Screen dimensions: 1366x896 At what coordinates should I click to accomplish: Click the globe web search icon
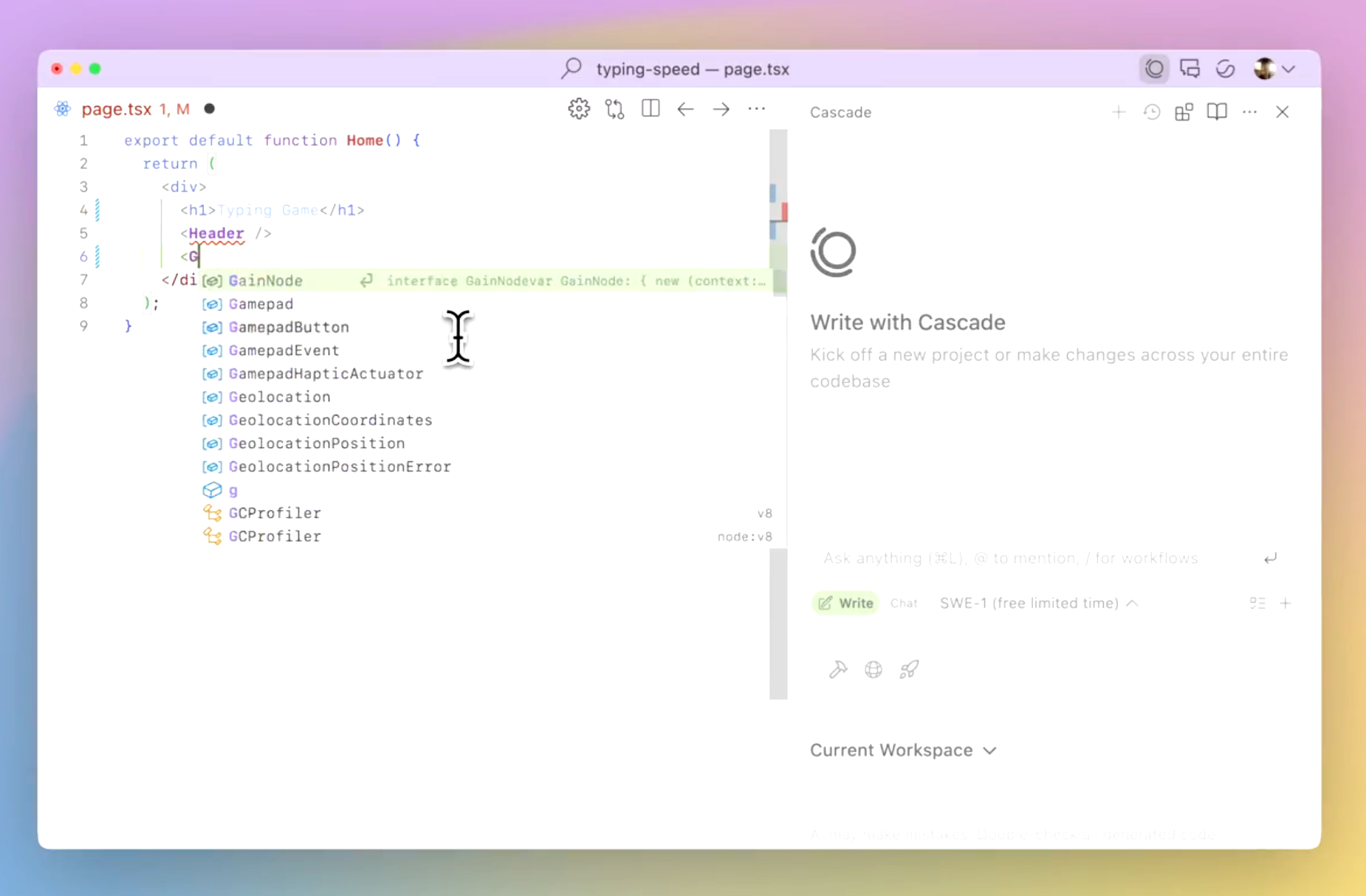coord(874,669)
